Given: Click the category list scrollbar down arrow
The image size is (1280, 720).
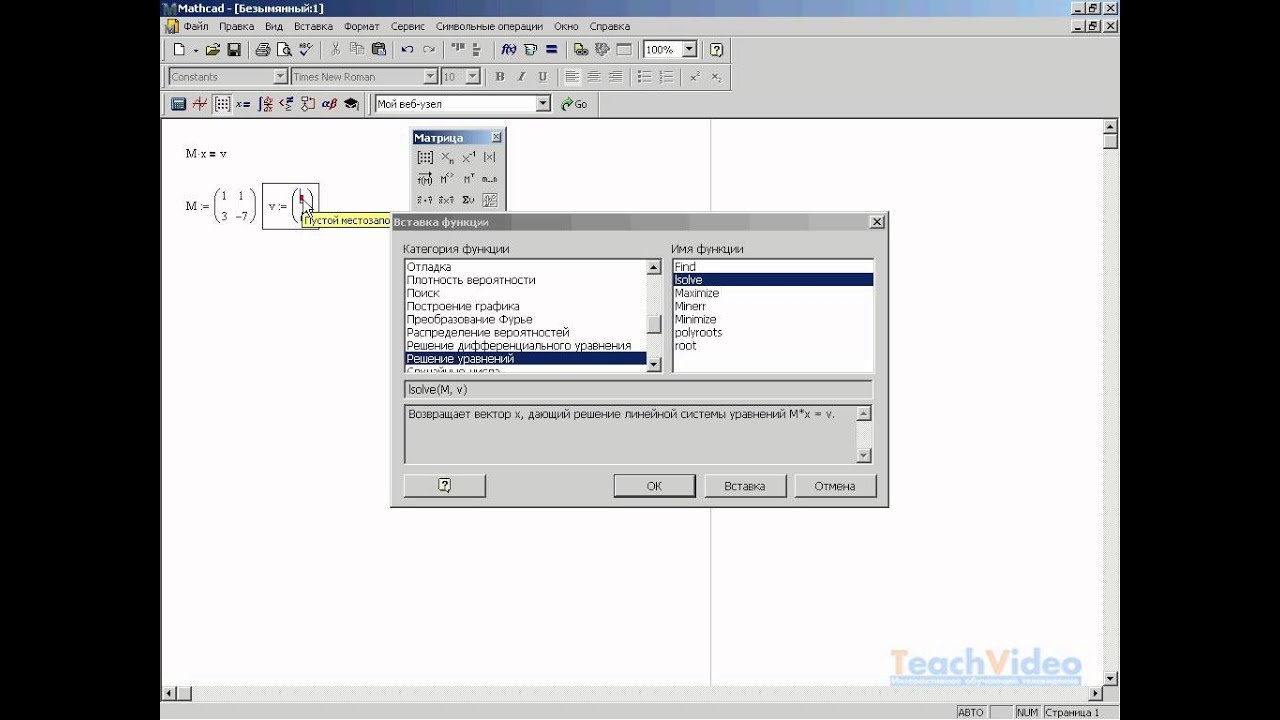Looking at the screenshot, I should pos(654,365).
